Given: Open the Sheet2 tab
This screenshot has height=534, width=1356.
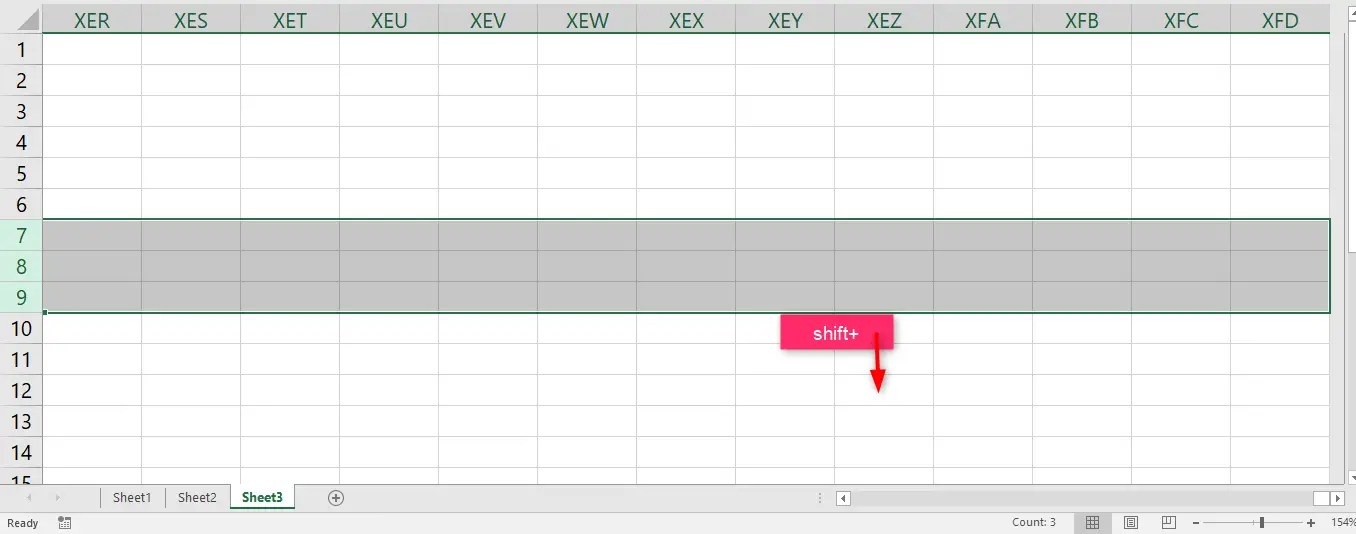Looking at the screenshot, I should point(197,498).
